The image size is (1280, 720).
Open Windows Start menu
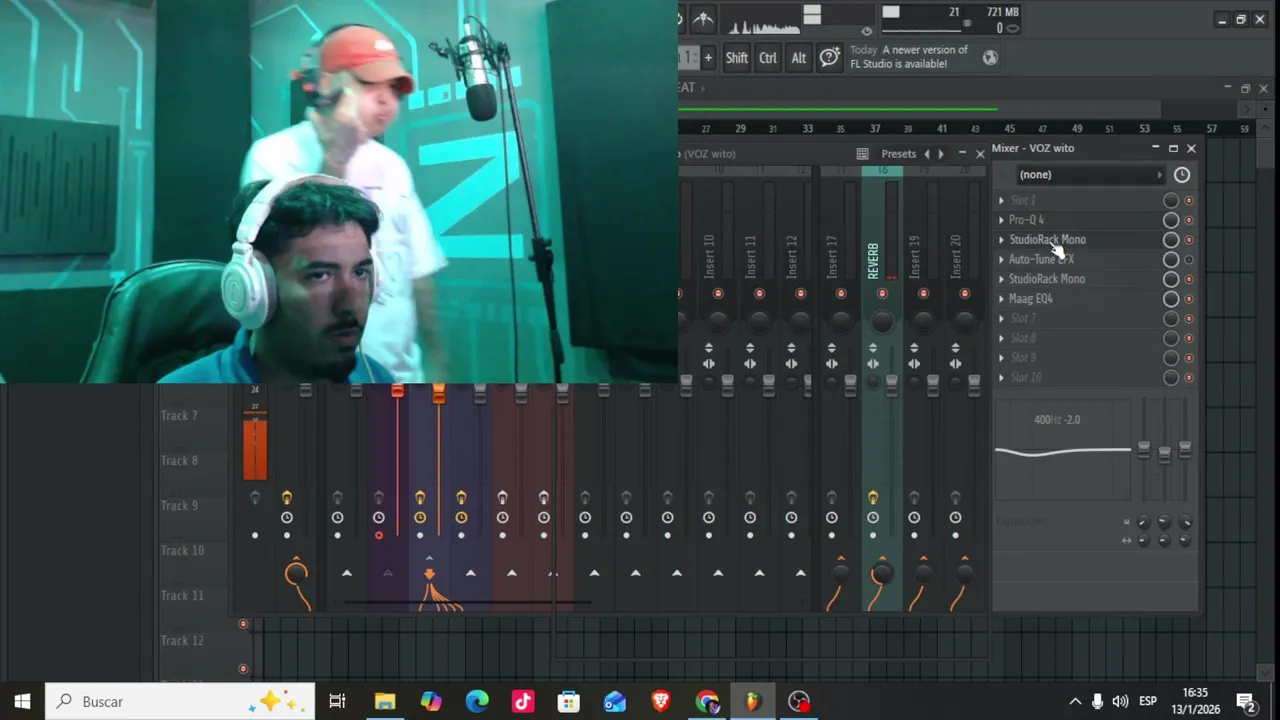[x=22, y=702]
